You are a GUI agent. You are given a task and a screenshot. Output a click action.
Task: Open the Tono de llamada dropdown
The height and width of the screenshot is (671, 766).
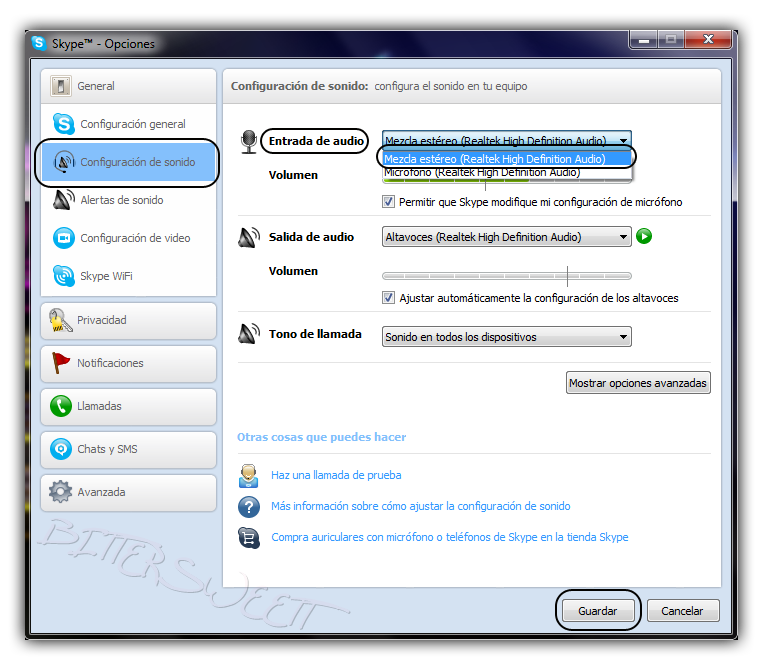507,337
